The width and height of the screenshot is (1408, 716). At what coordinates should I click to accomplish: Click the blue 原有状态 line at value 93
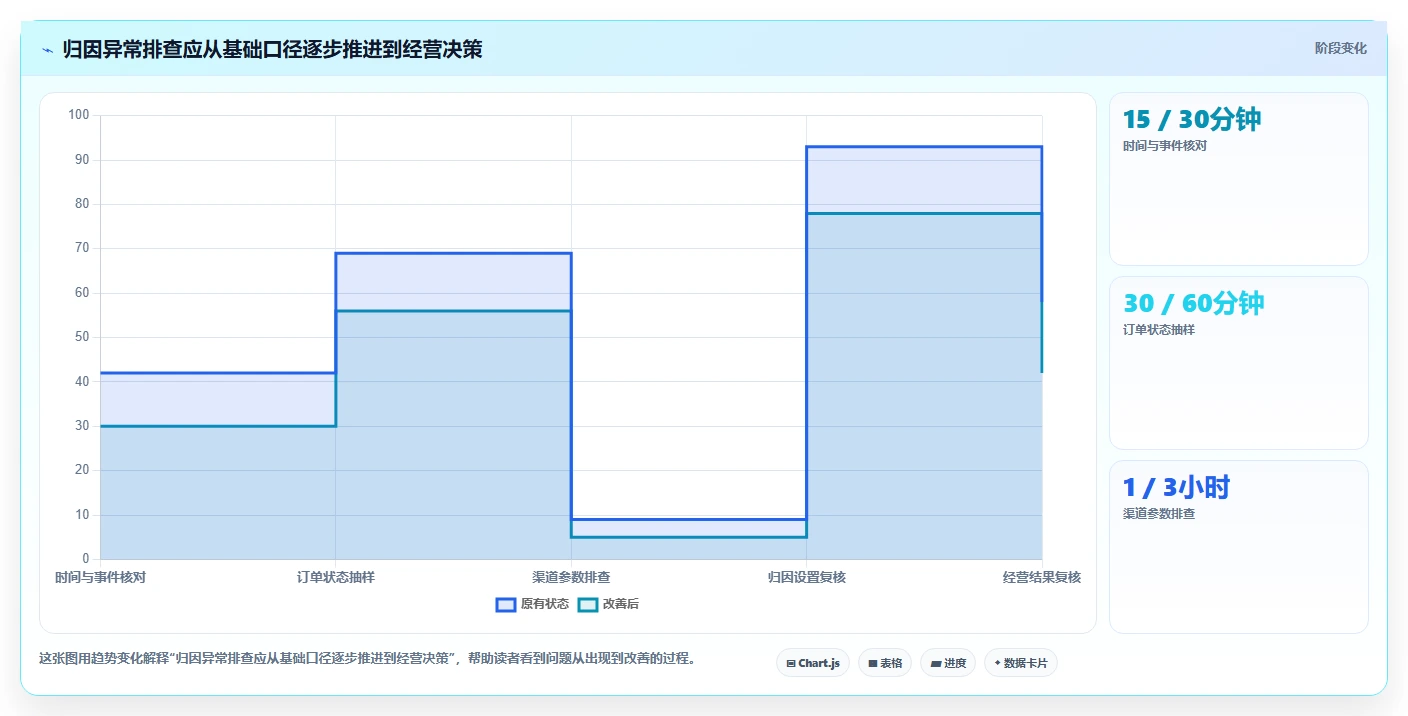[x=924, y=147]
